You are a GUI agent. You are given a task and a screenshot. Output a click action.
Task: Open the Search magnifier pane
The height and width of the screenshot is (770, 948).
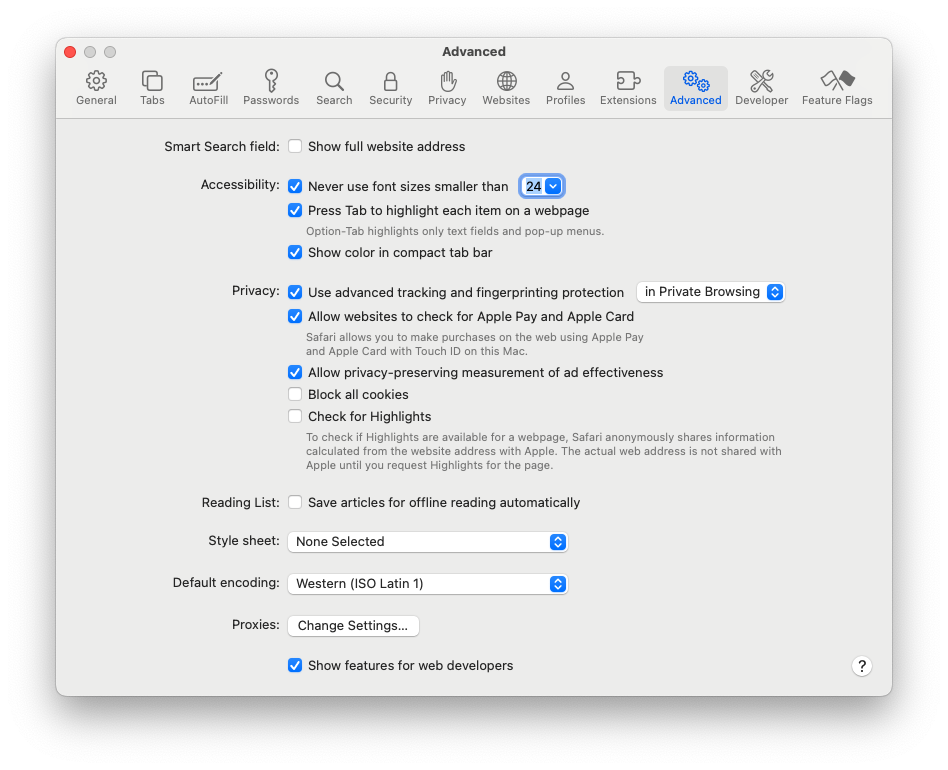coord(334,88)
